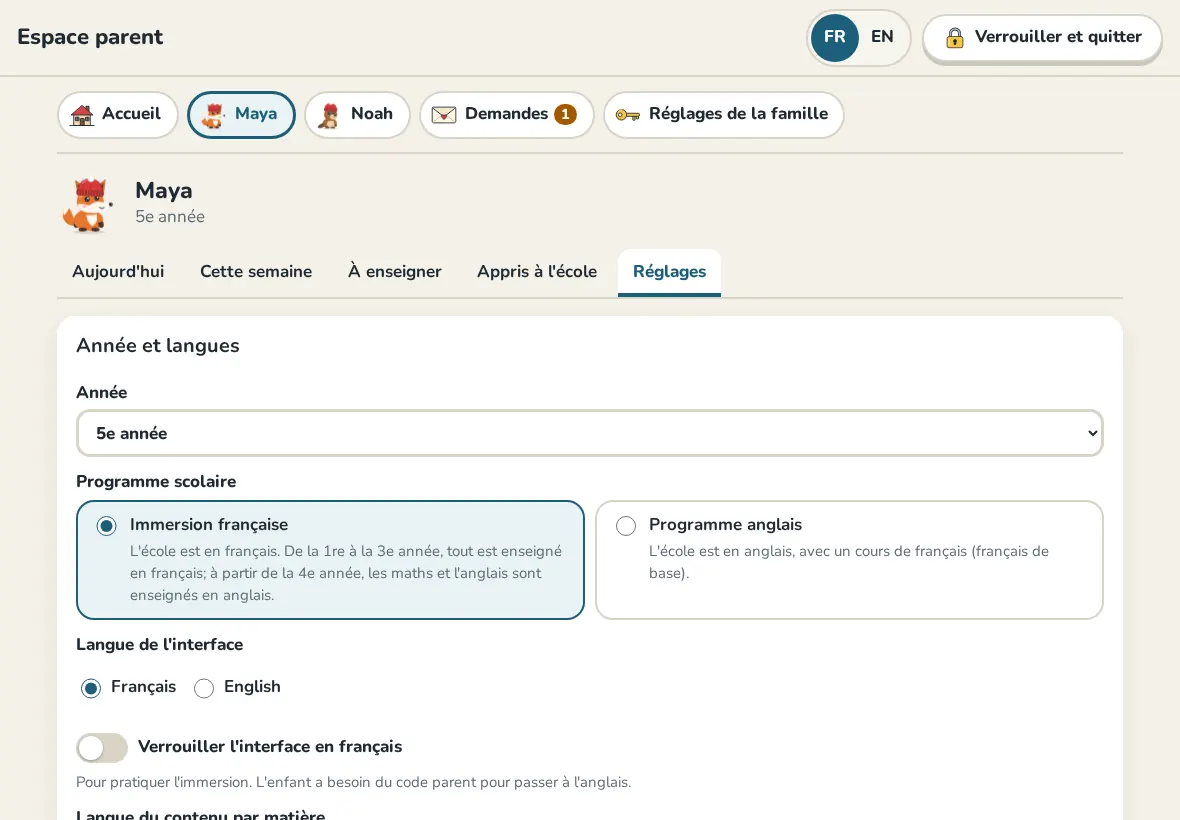
Task: Open Réglages de la famille
Action: click(723, 114)
